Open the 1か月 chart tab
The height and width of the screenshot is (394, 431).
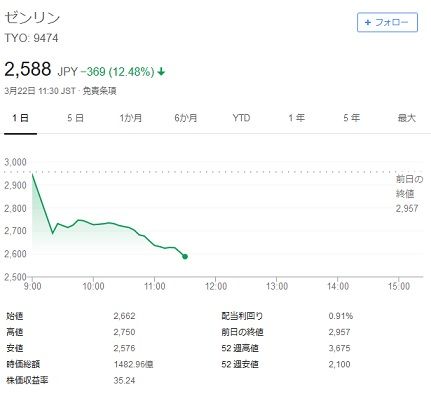tap(131, 118)
